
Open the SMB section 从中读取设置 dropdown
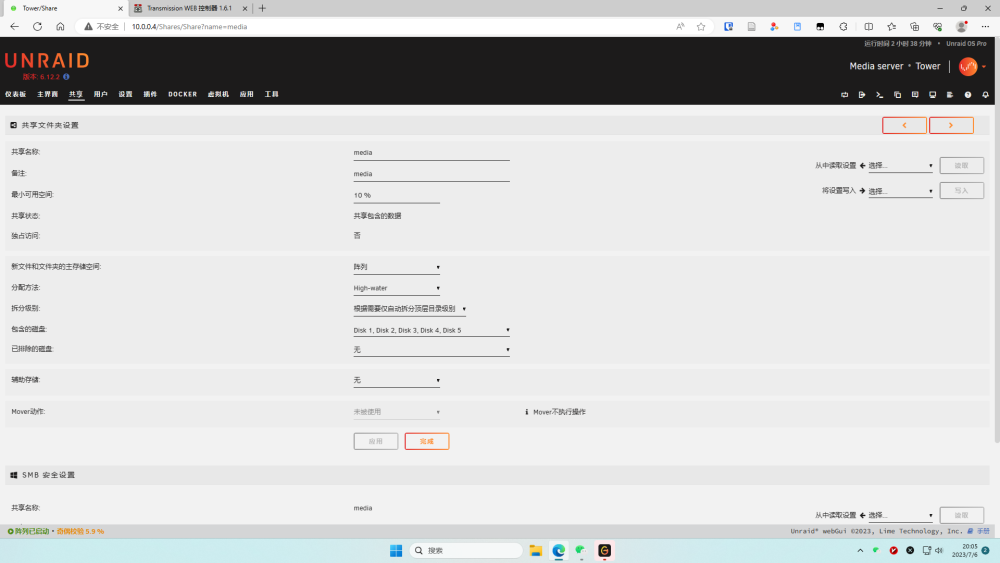[901, 515]
